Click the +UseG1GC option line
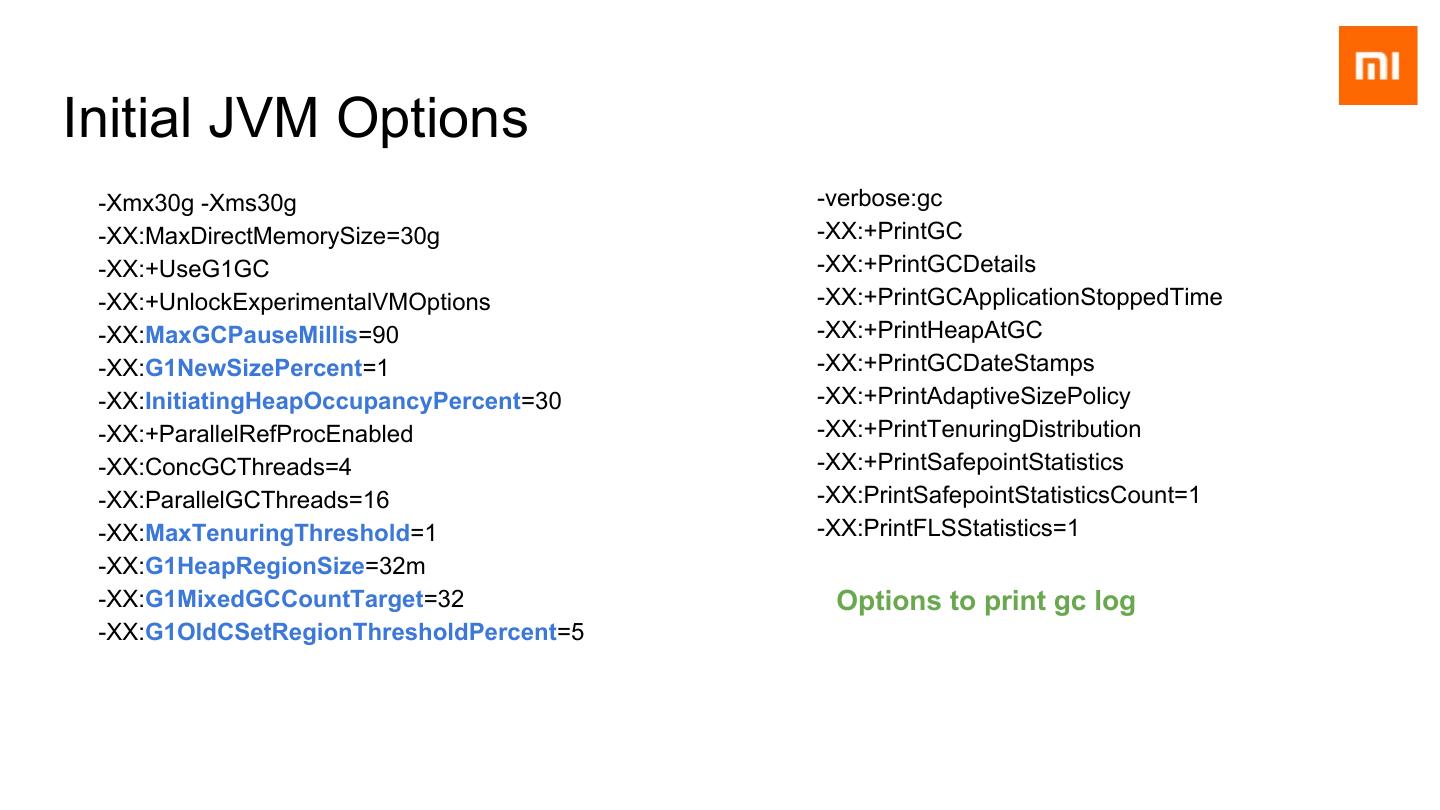 (x=183, y=270)
